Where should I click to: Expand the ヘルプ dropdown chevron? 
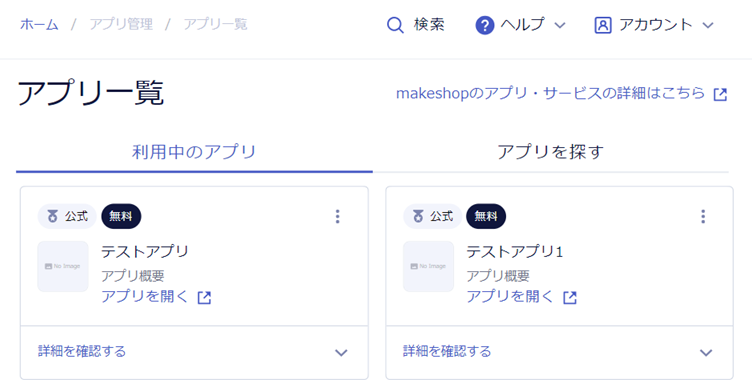[x=560, y=25]
